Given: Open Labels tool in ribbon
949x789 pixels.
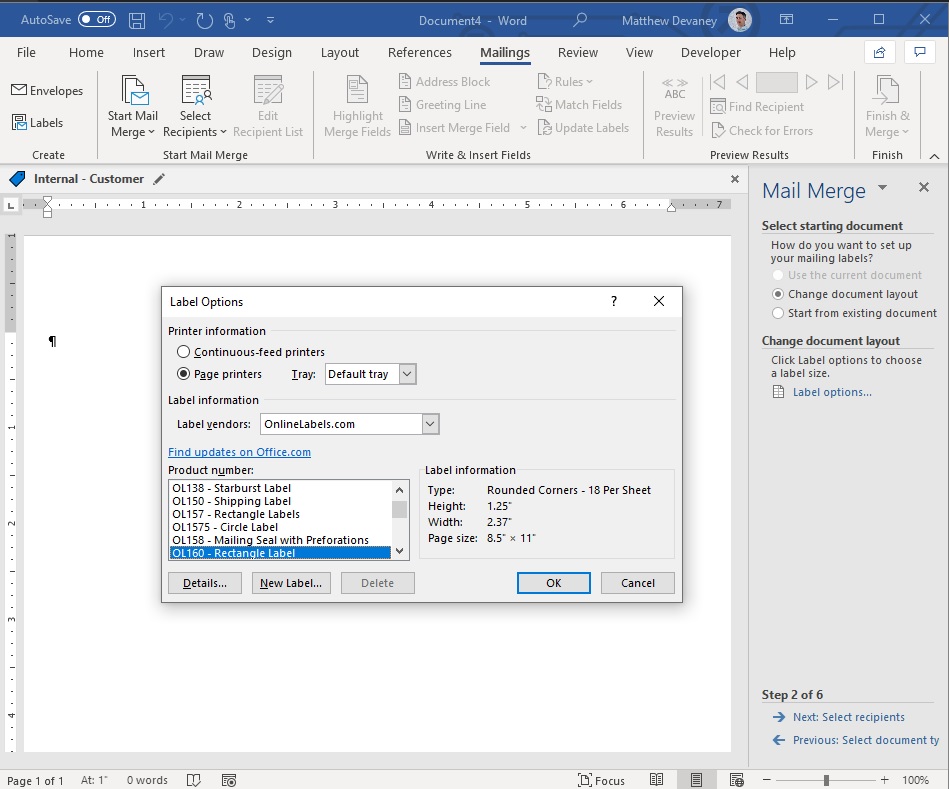Looking at the screenshot, I should (x=38, y=122).
